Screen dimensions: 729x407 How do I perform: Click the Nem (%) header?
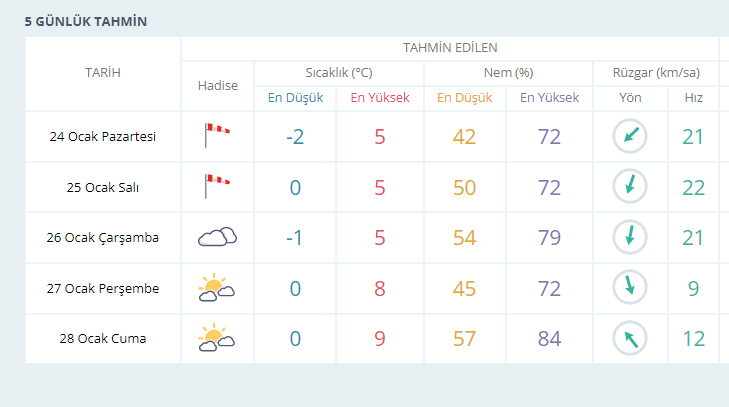[509, 73]
